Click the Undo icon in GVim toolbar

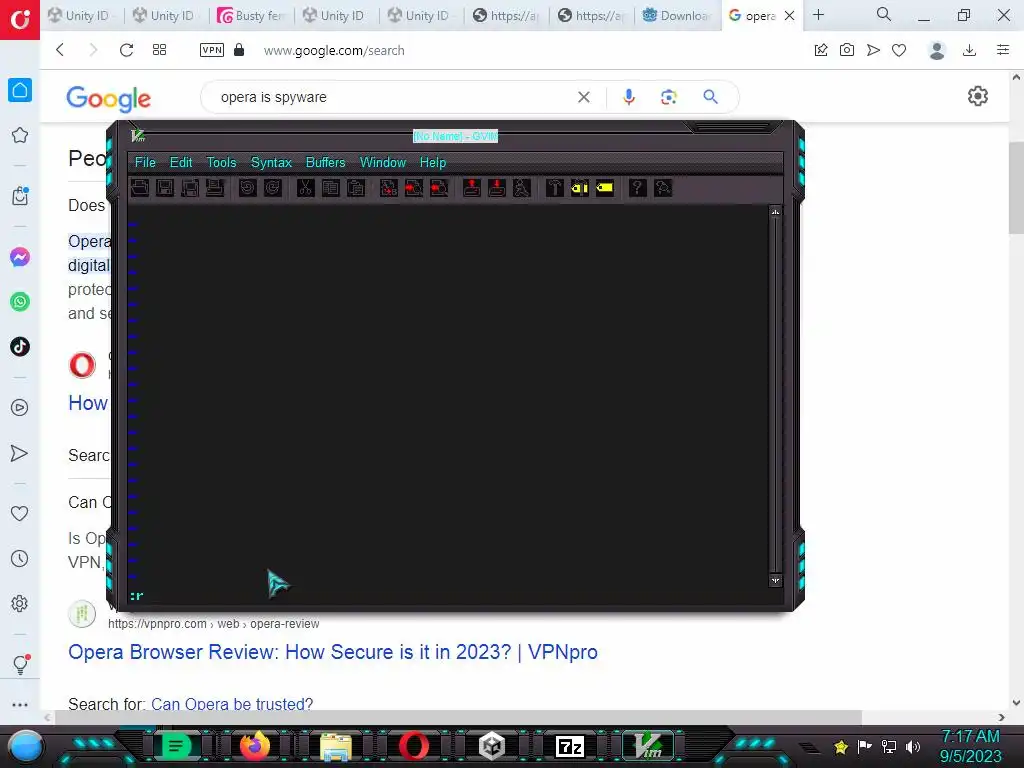tap(248, 188)
